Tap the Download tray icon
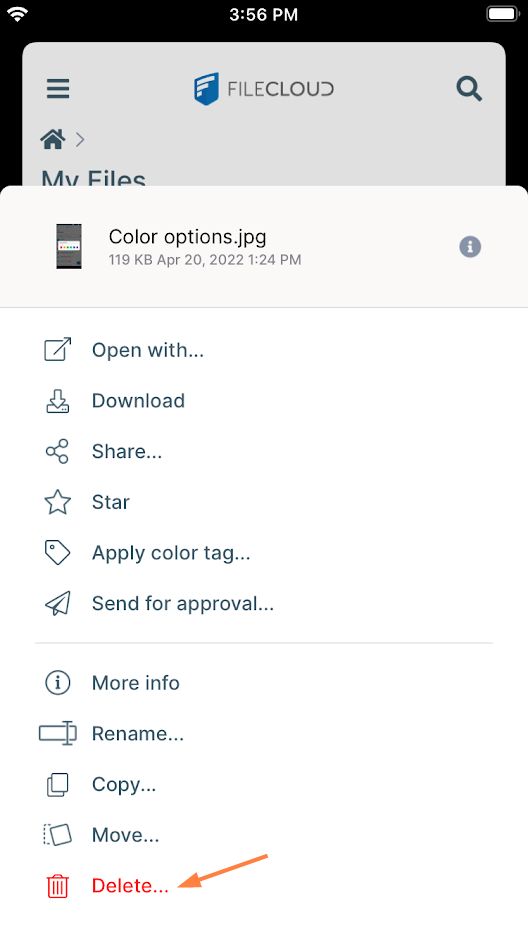The image size is (528, 939). tap(58, 401)
